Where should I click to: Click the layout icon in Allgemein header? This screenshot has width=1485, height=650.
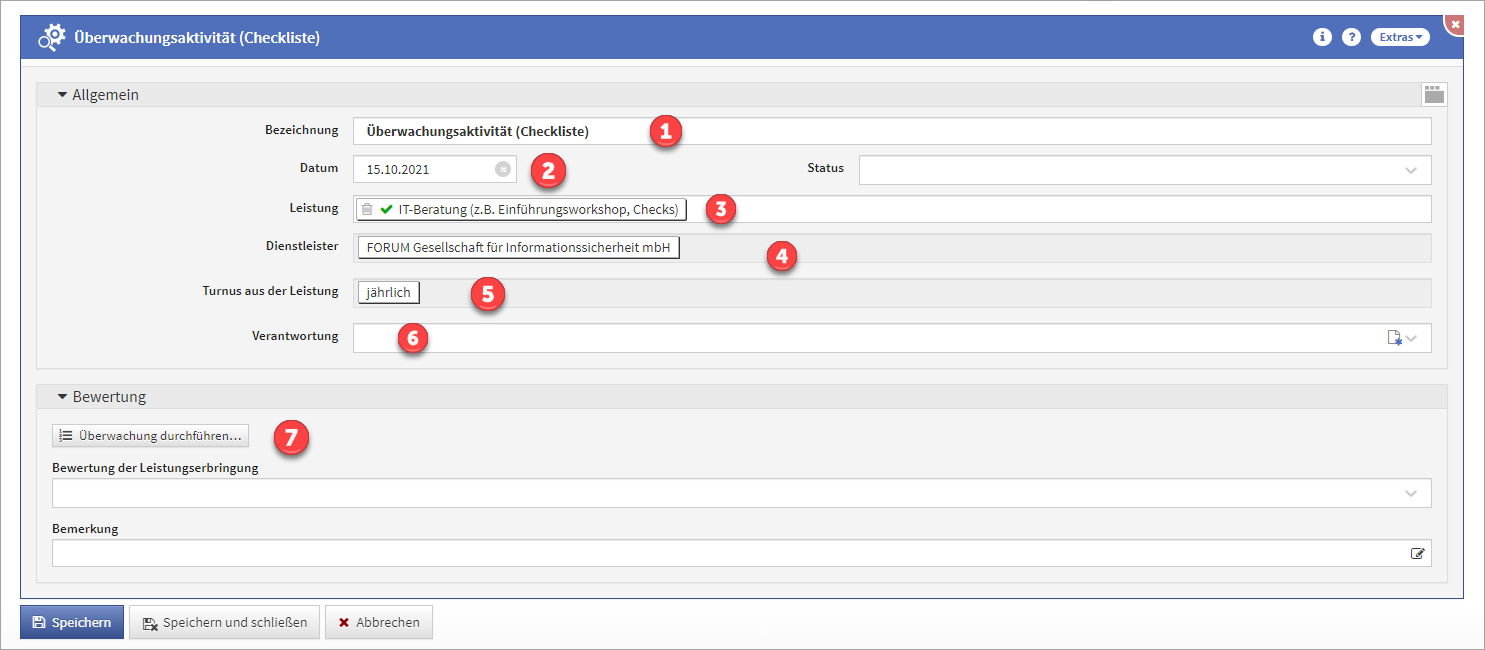click(1434, 94)
